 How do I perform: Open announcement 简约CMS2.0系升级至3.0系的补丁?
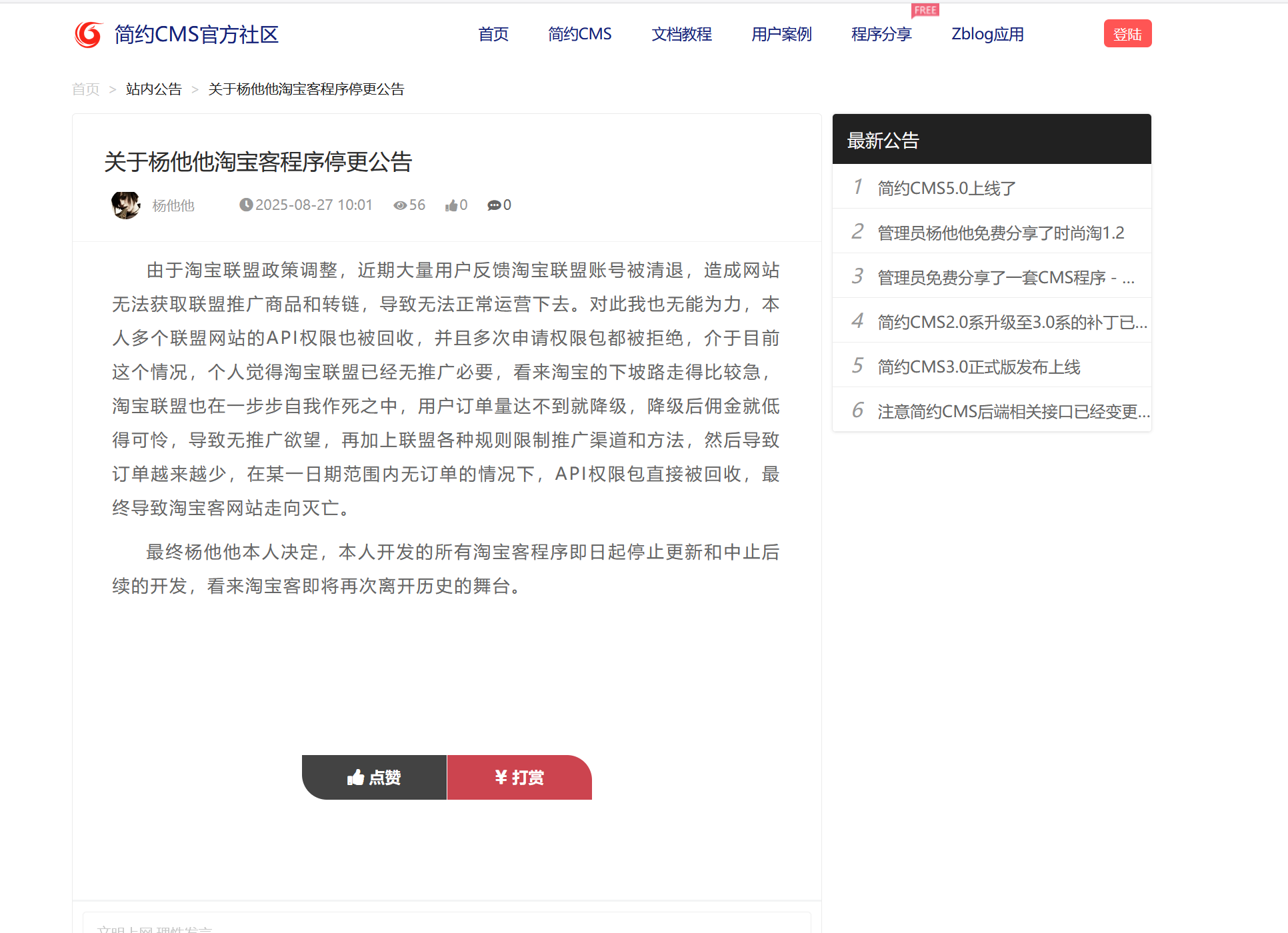click(1012, 322)
